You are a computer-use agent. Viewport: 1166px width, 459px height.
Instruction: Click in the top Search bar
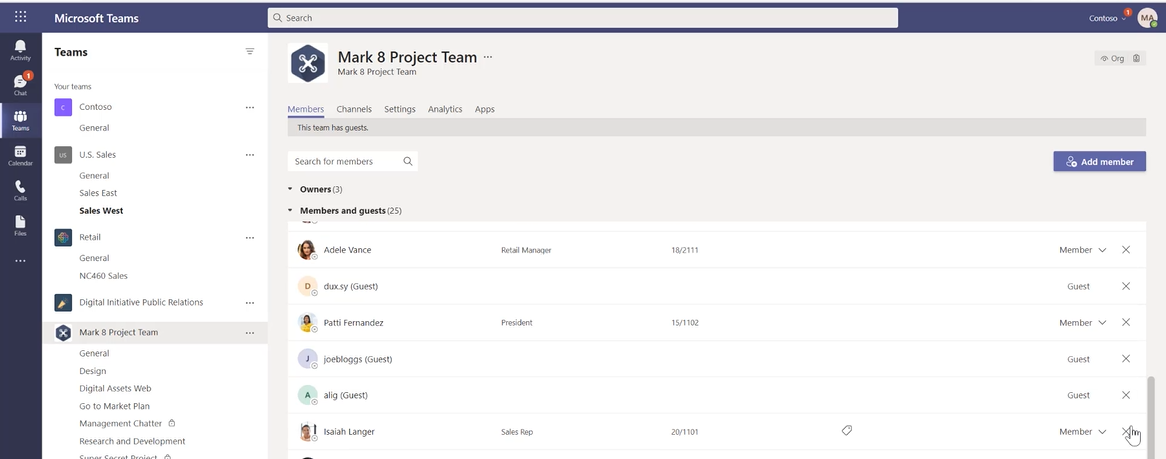582,18
